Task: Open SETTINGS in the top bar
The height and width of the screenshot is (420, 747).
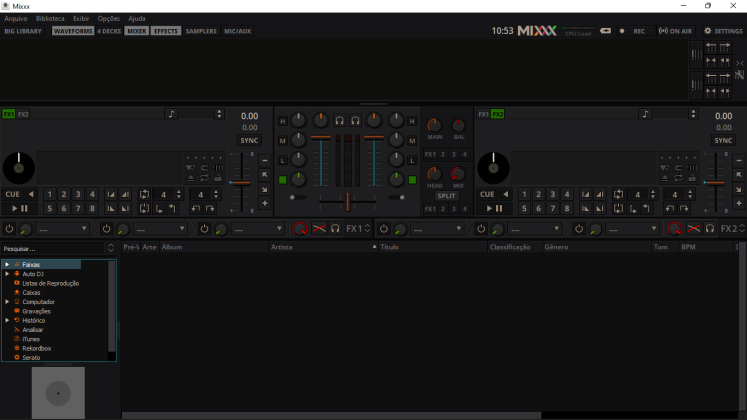Action: coord(723,31)
